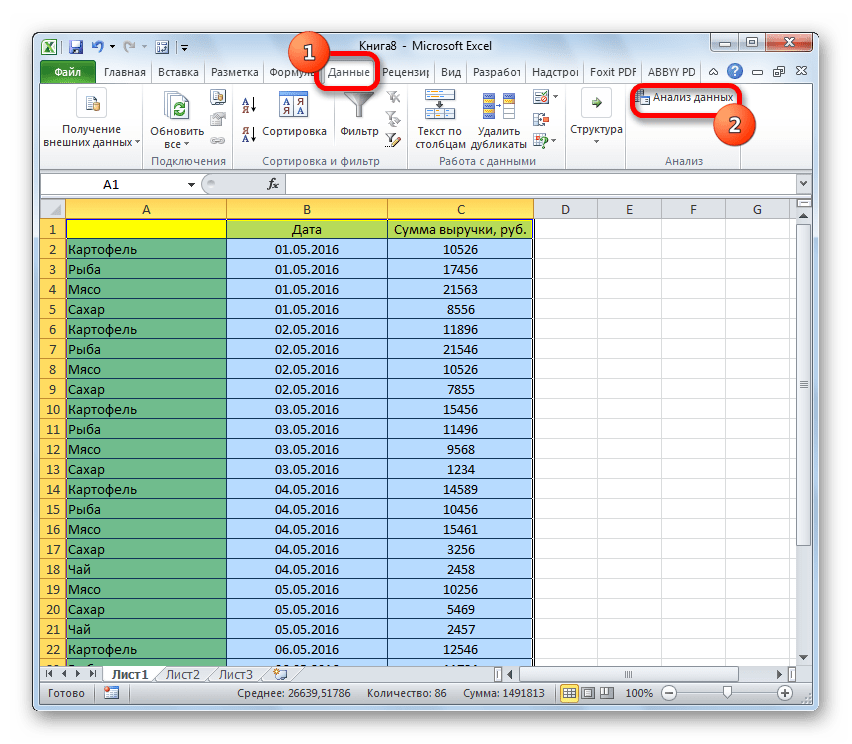The height and width of the screenshot is (744, 852).
Task: Sort ascending A to Z
Action: (249, 104)
